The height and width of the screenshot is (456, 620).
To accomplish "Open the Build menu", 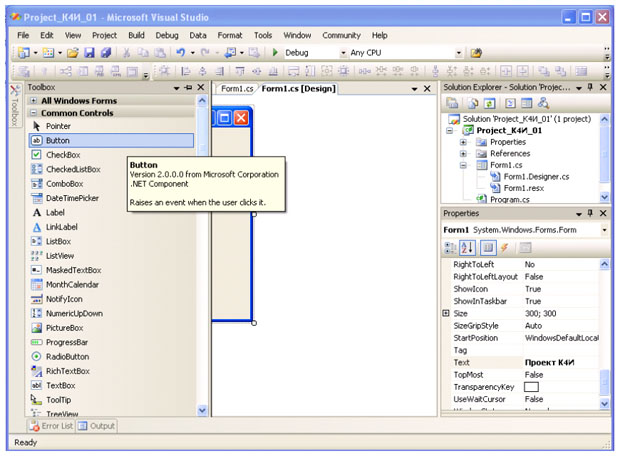I will click(x=136, y=35).
